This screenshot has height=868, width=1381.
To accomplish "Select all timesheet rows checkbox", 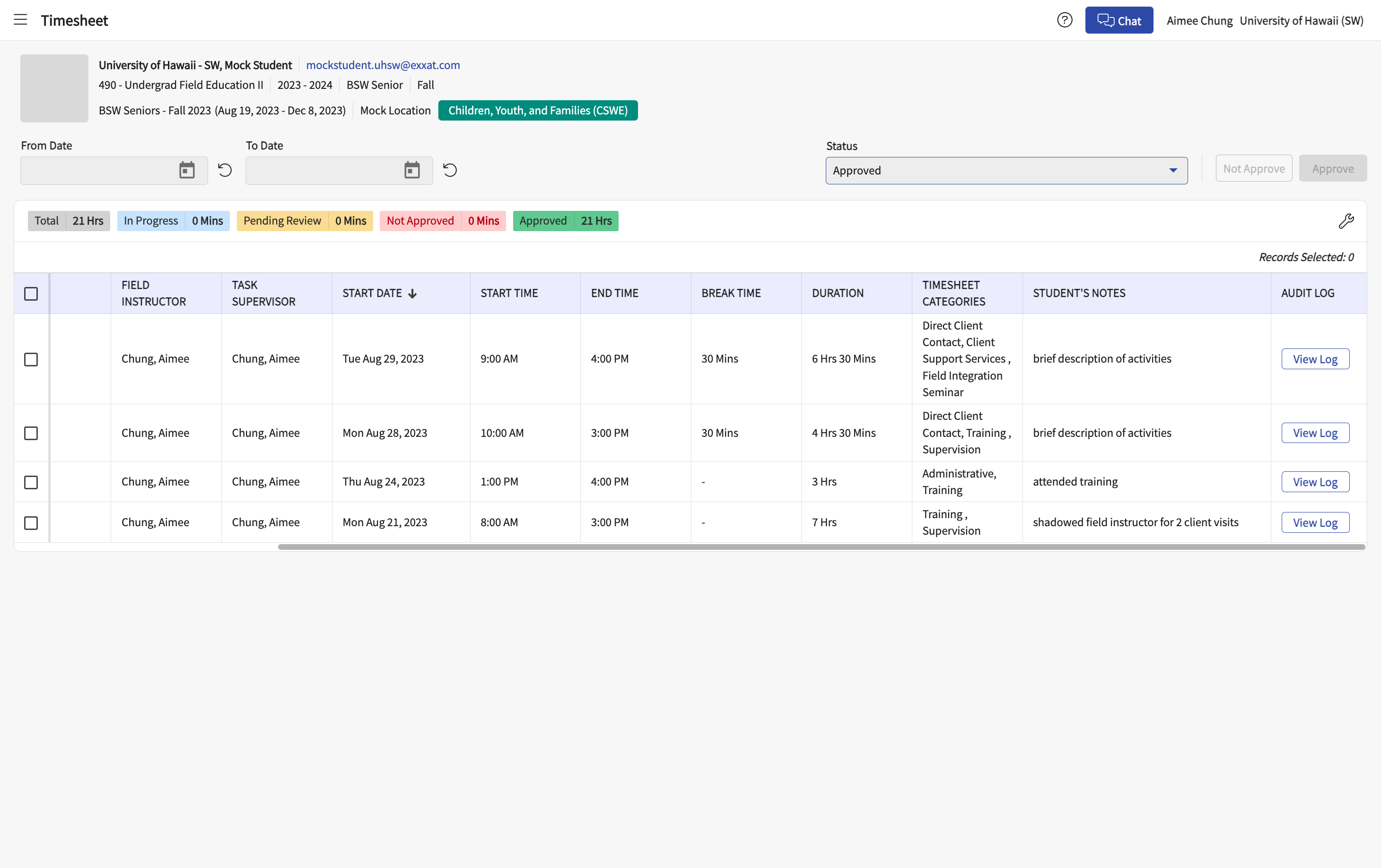I will tap(31, 294).
